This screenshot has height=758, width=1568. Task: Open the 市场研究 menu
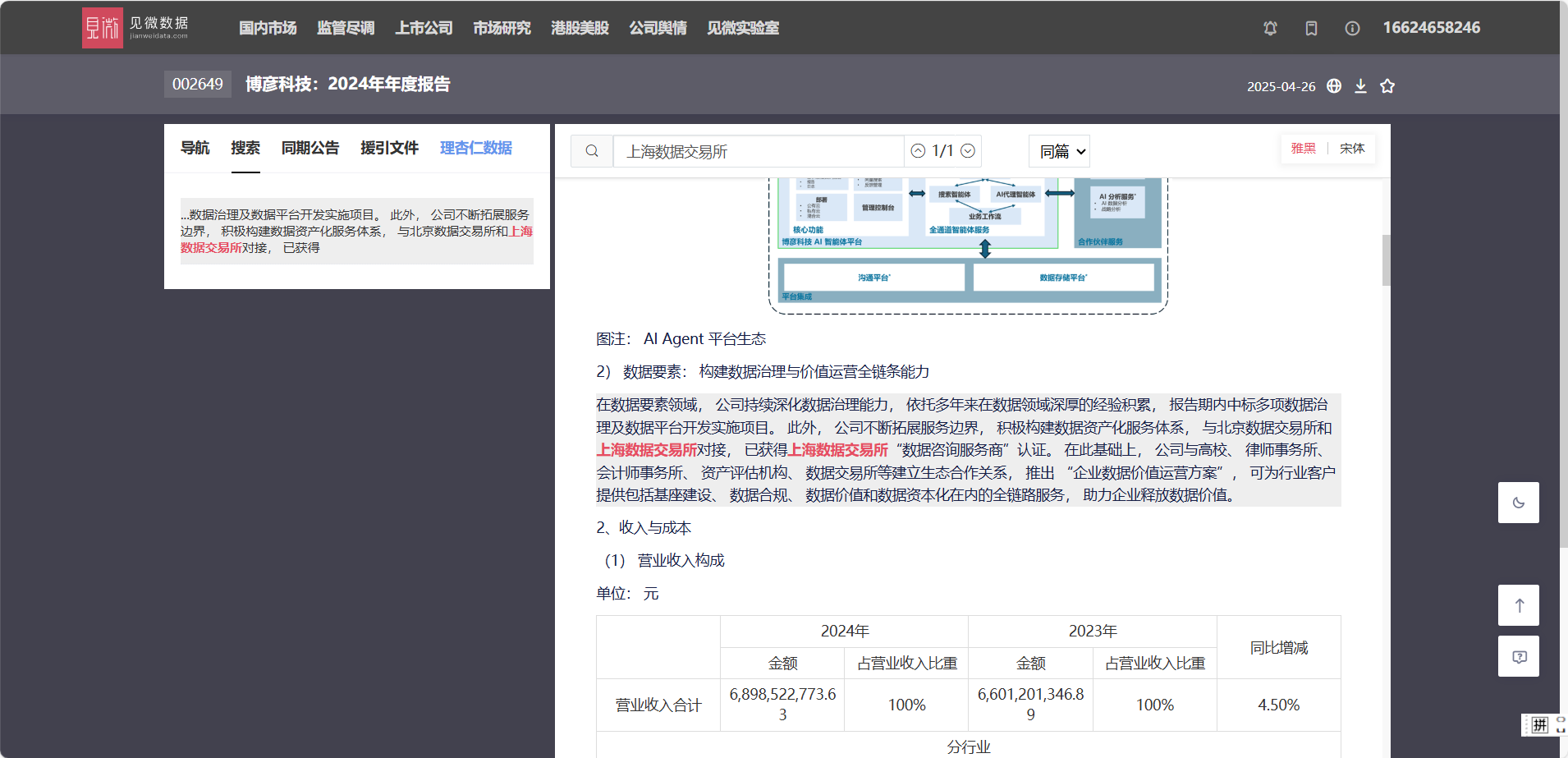click(x=502, y=28)
